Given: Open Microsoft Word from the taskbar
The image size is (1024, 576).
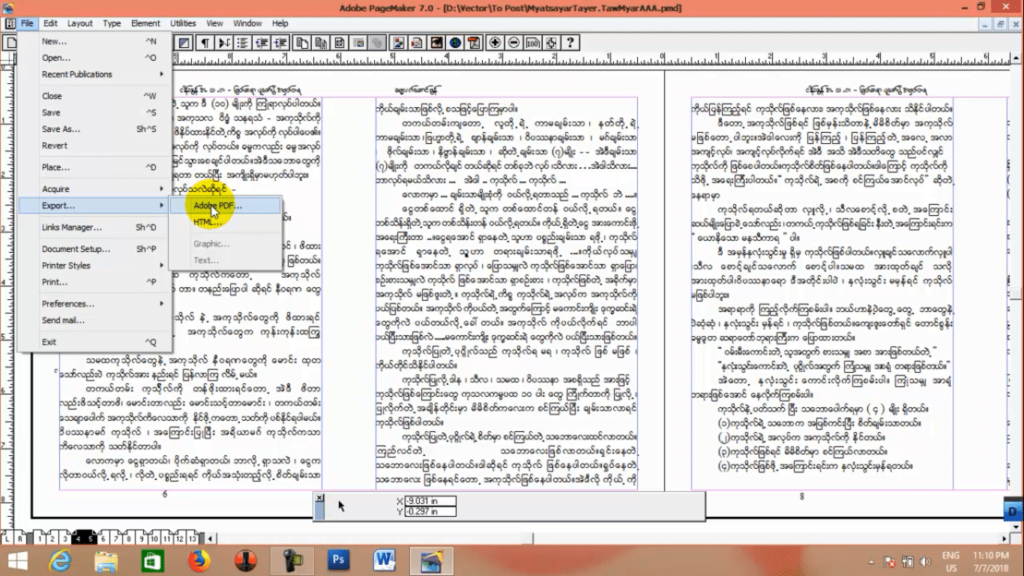Looking at the screenshot, I should [384, 560].
